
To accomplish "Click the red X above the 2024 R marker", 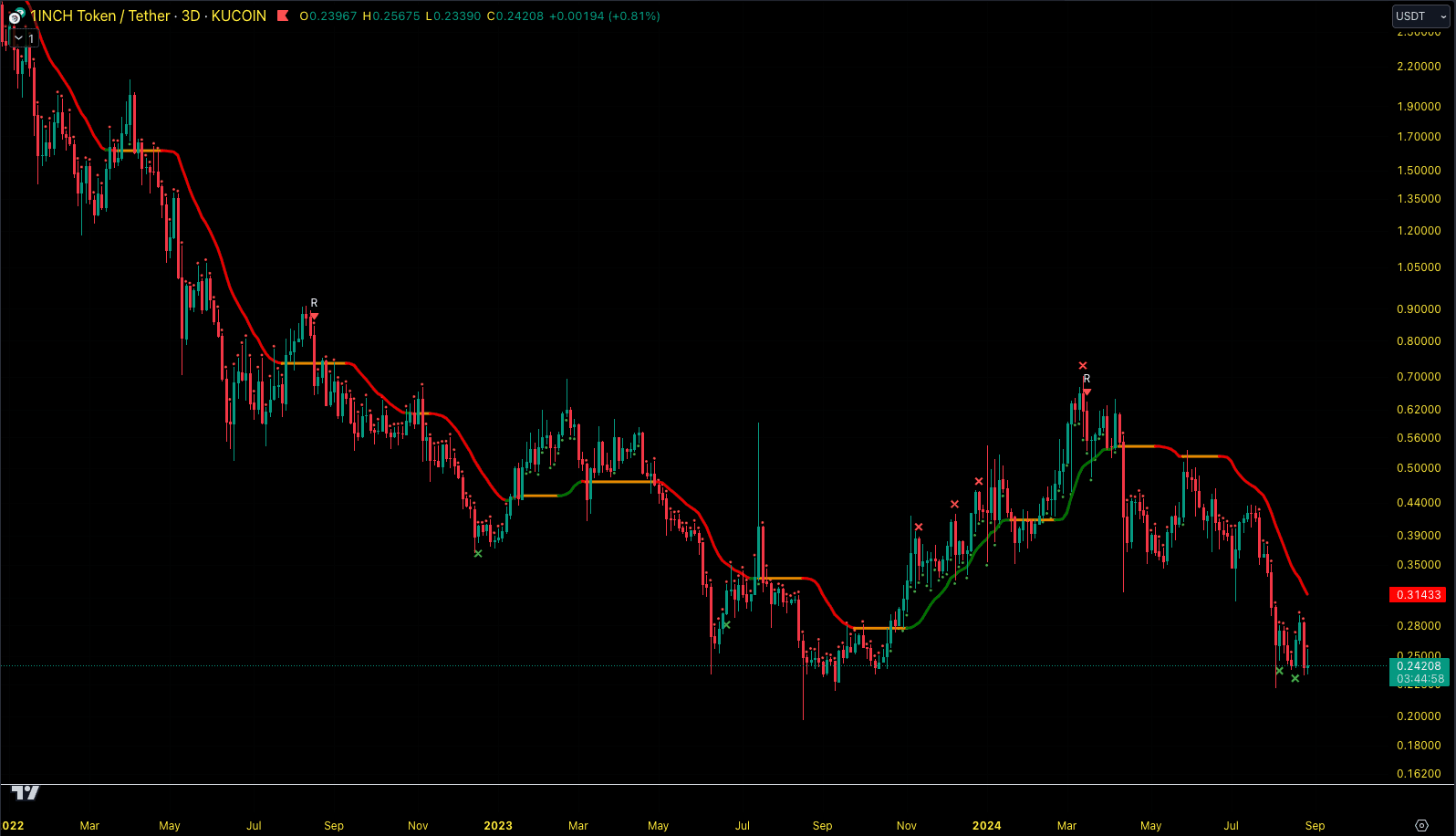I will [1083, 365].
